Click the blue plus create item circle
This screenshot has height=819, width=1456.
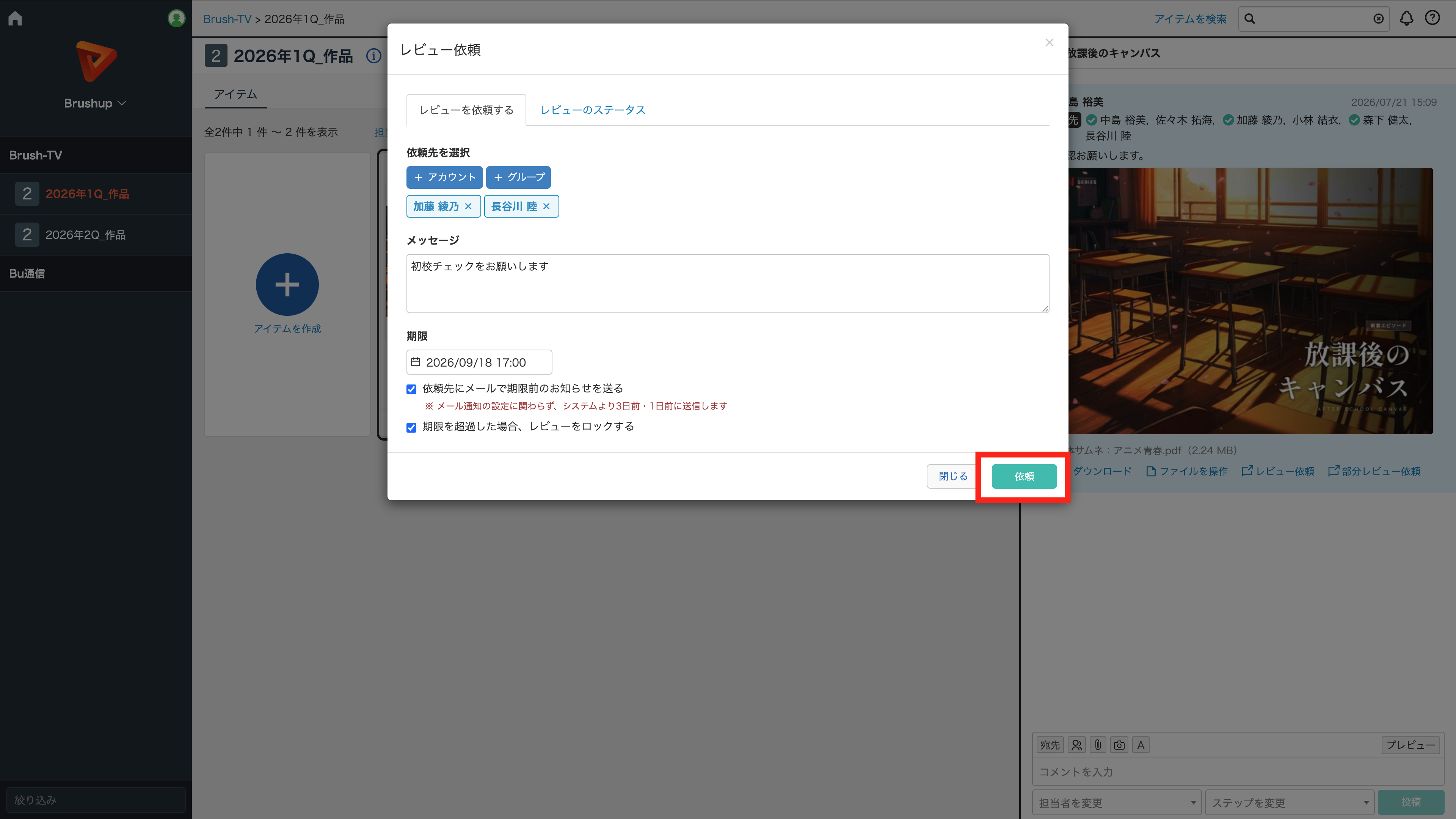[287, 284]
